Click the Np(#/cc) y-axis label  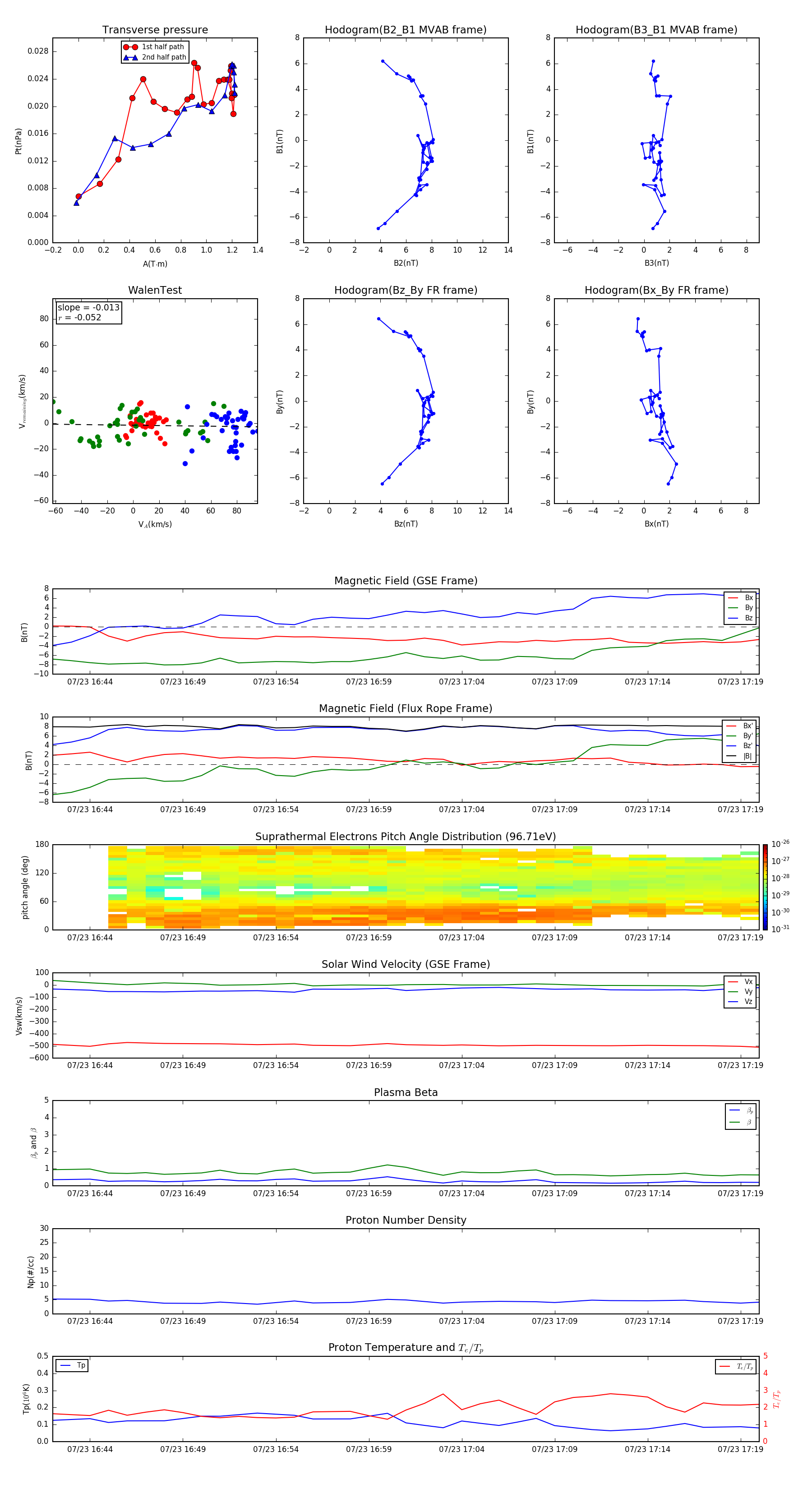point(31,1271)
